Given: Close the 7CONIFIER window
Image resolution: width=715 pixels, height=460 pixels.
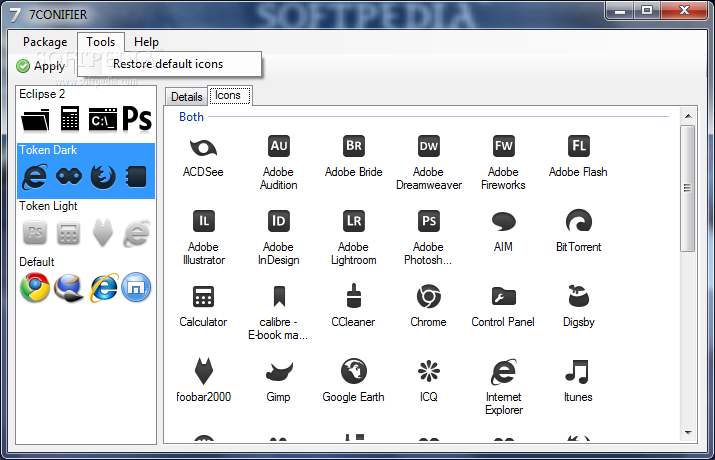Looking at the screenshot, I should pos(684,11).
